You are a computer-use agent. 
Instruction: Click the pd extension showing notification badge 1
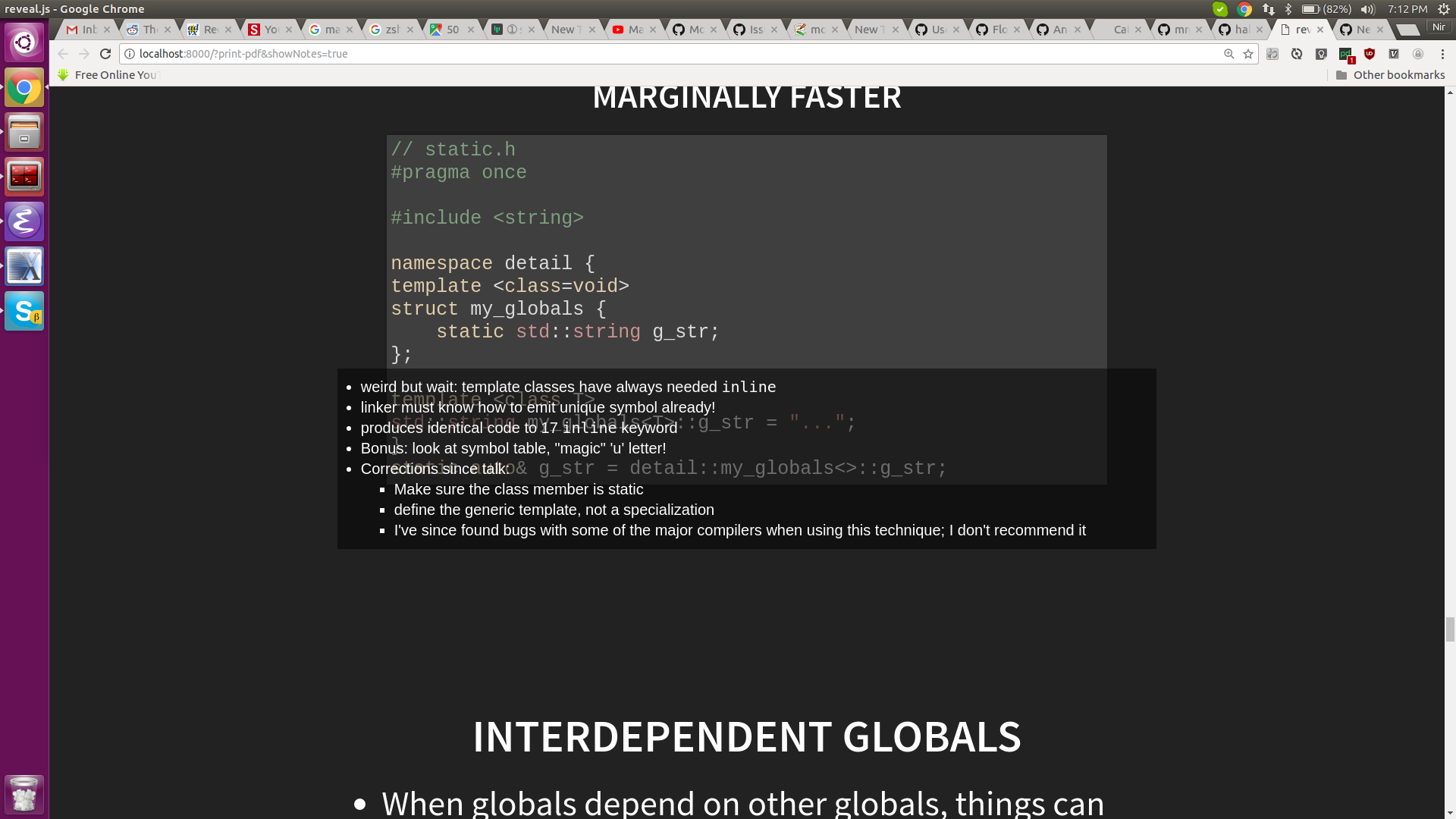click(x=1345, y=54)
